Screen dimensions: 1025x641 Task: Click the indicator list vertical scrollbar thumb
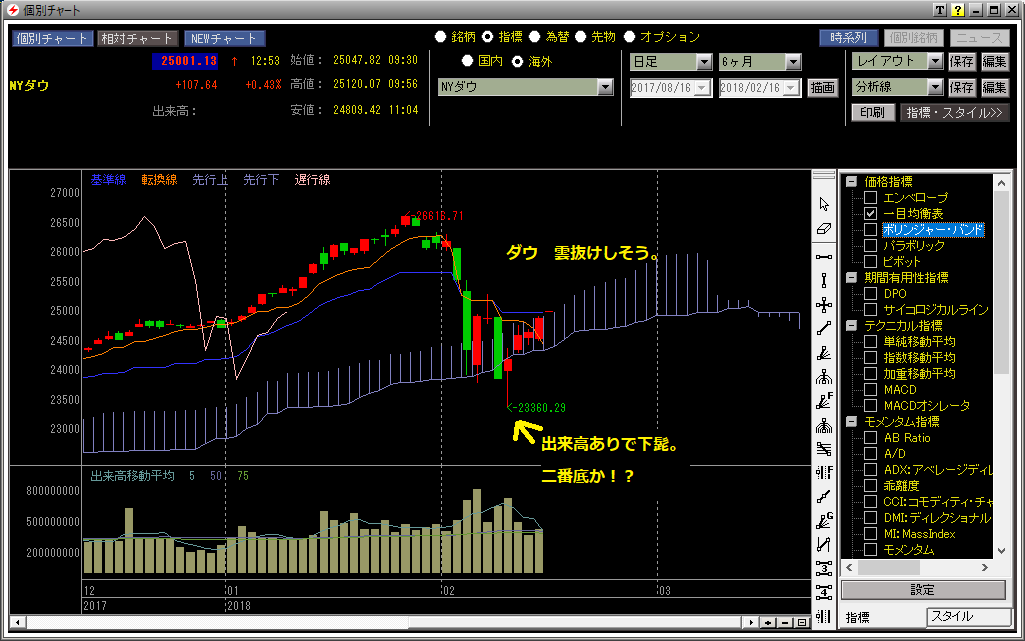point(1001,284)
